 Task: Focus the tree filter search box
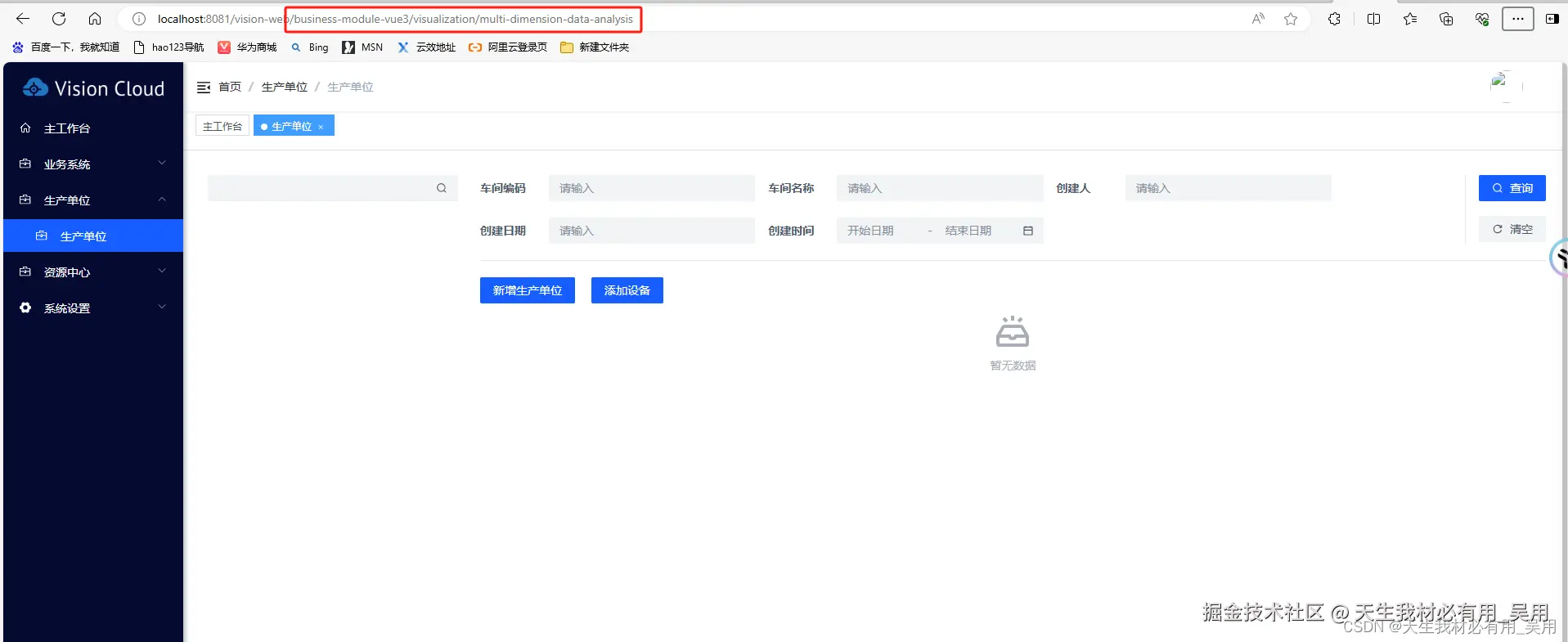[332, 188]
